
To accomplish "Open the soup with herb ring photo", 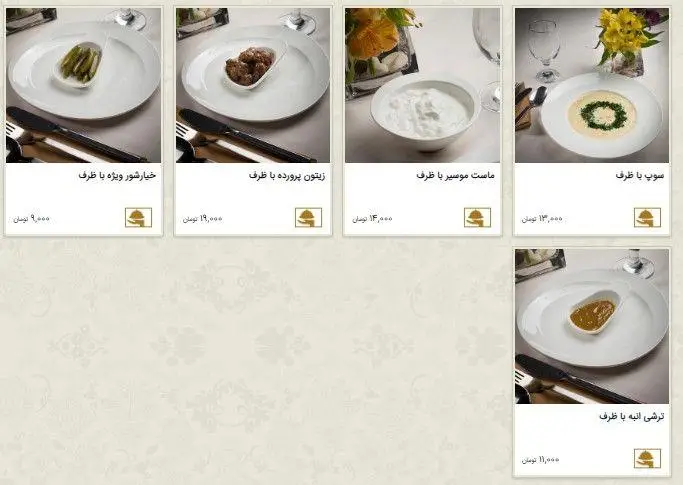I will coord(592,85).
